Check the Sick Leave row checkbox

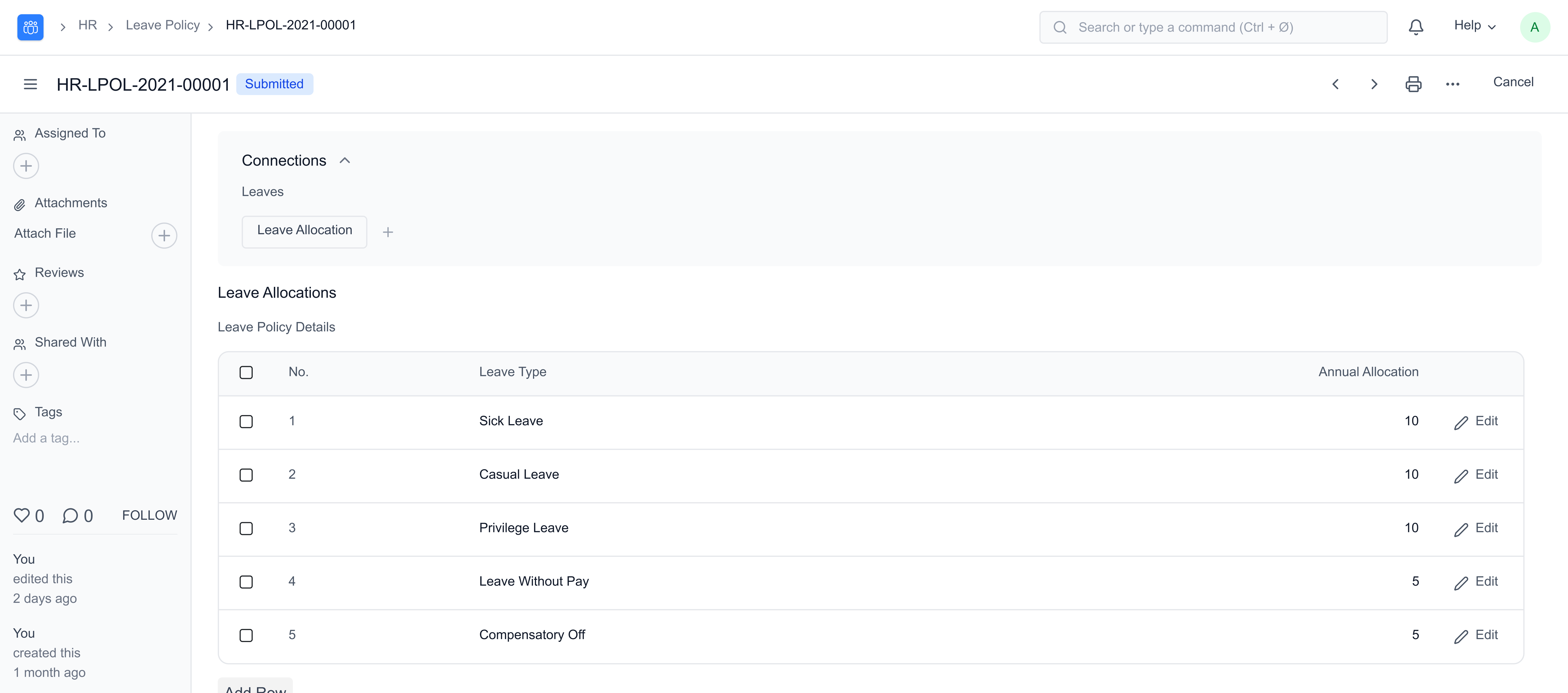click(x=246, y=421)
